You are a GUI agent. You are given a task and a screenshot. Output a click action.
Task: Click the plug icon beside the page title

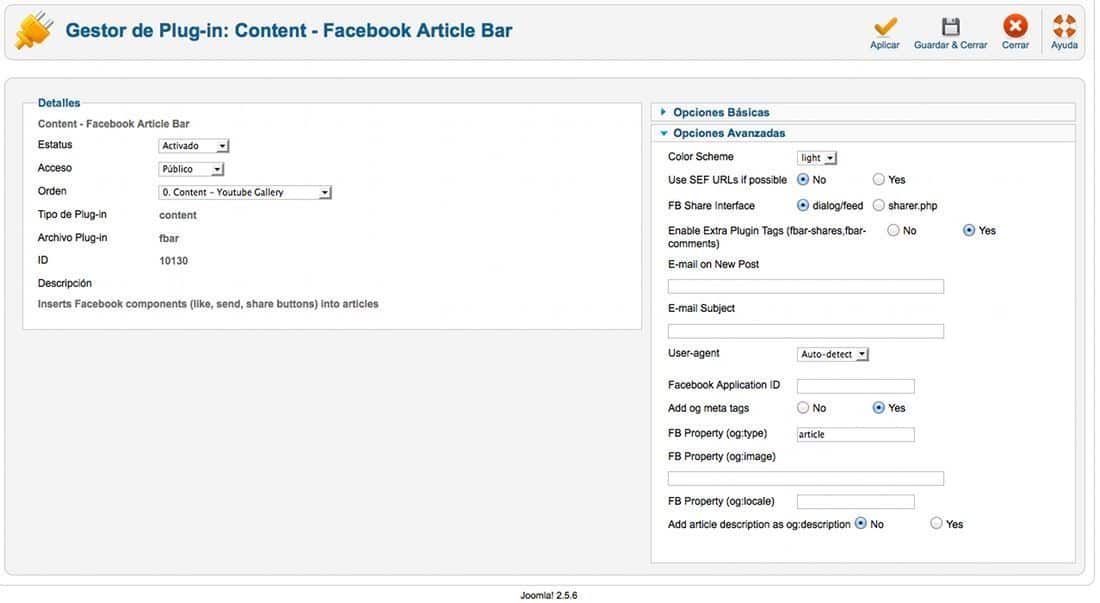pyautogui.click(x=33, y=30)
